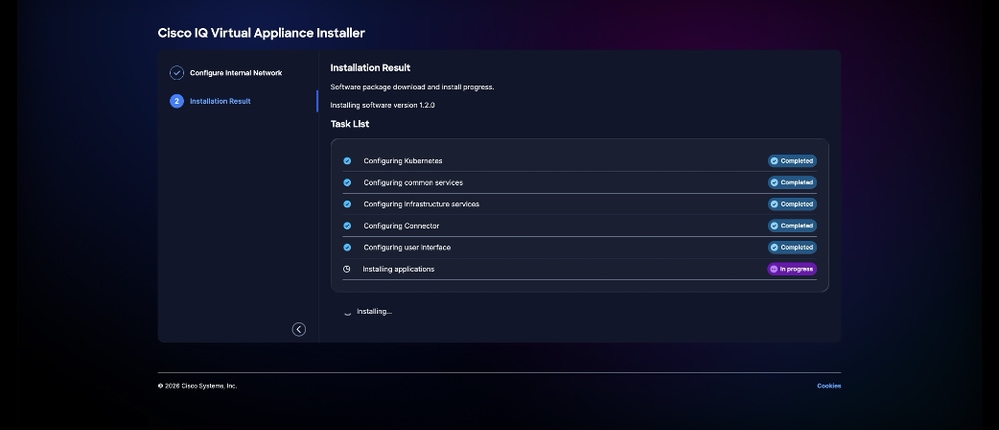Screen dimensions: 999x430
Task: Click the Configuring Connector task text
Action: pos(401,226)
